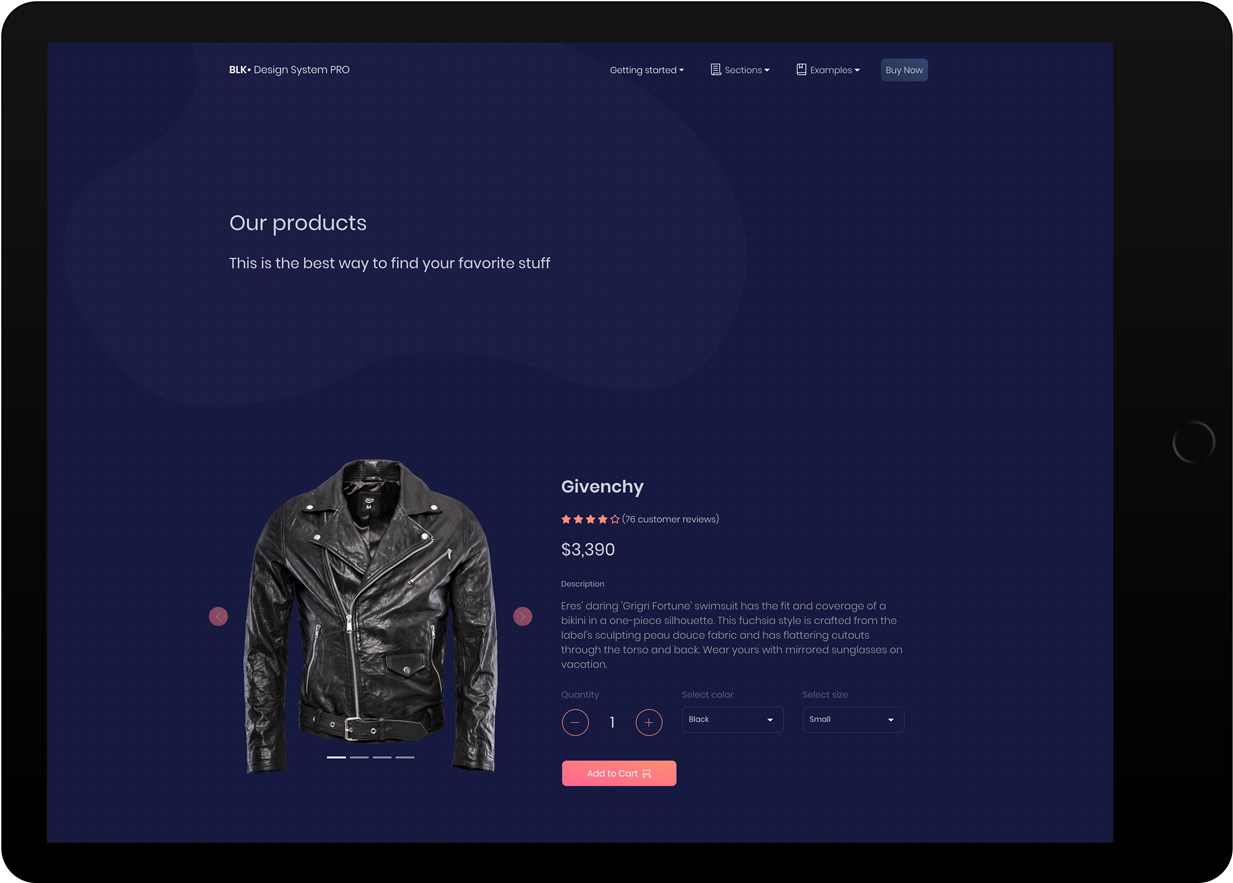Click the carousel previous arrow icon
This screenshot has width=1233, height=883.
pyautogui.click(x=218, y=617)
